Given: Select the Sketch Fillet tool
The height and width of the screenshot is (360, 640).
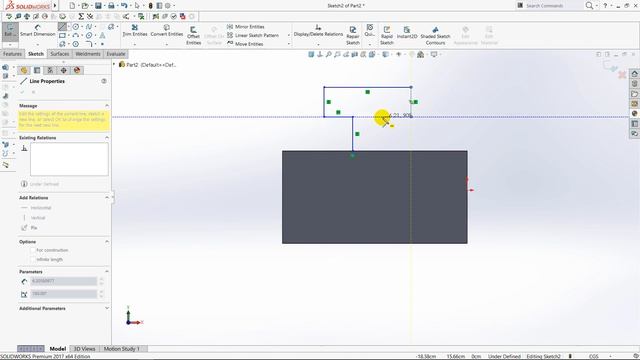Looking at the screenshot, I should (x=89, y=44).
